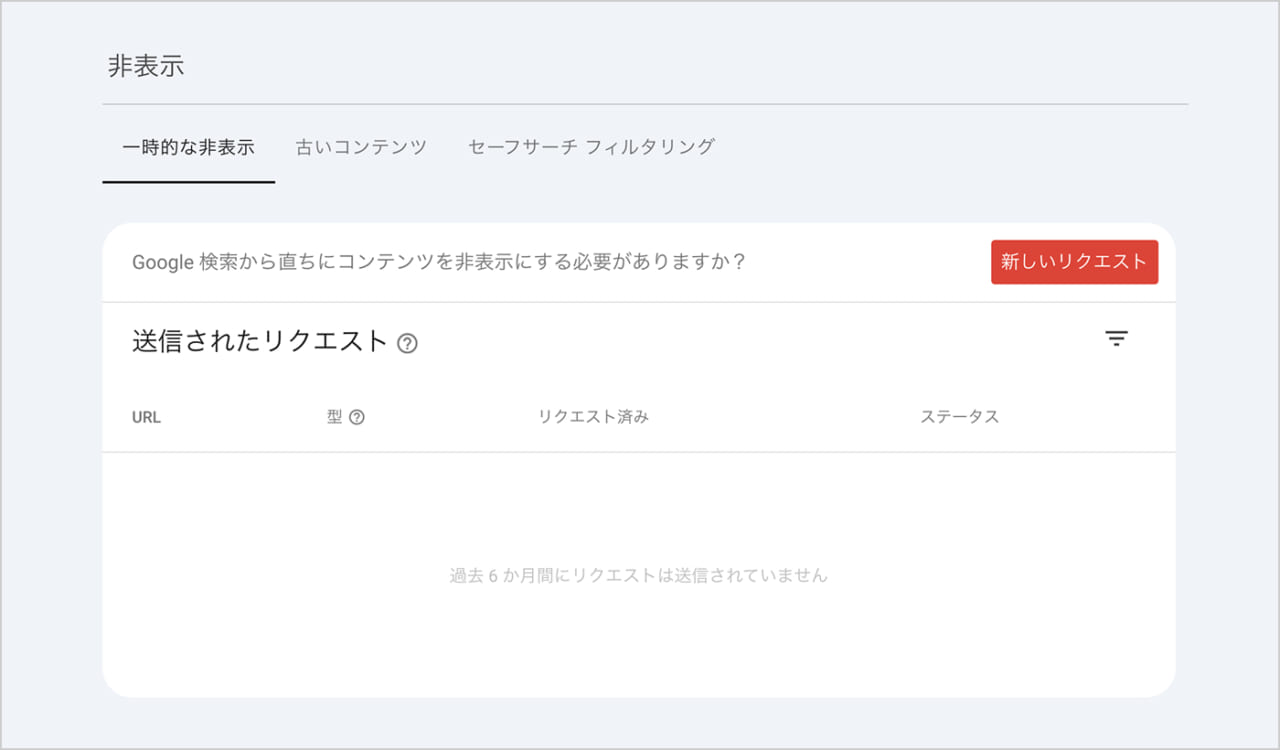This screenshot has height=750, width=1280.
Task: Switch to the 古いコンテンツ tab
Action: pyautogui.click(x=361, y=147)
